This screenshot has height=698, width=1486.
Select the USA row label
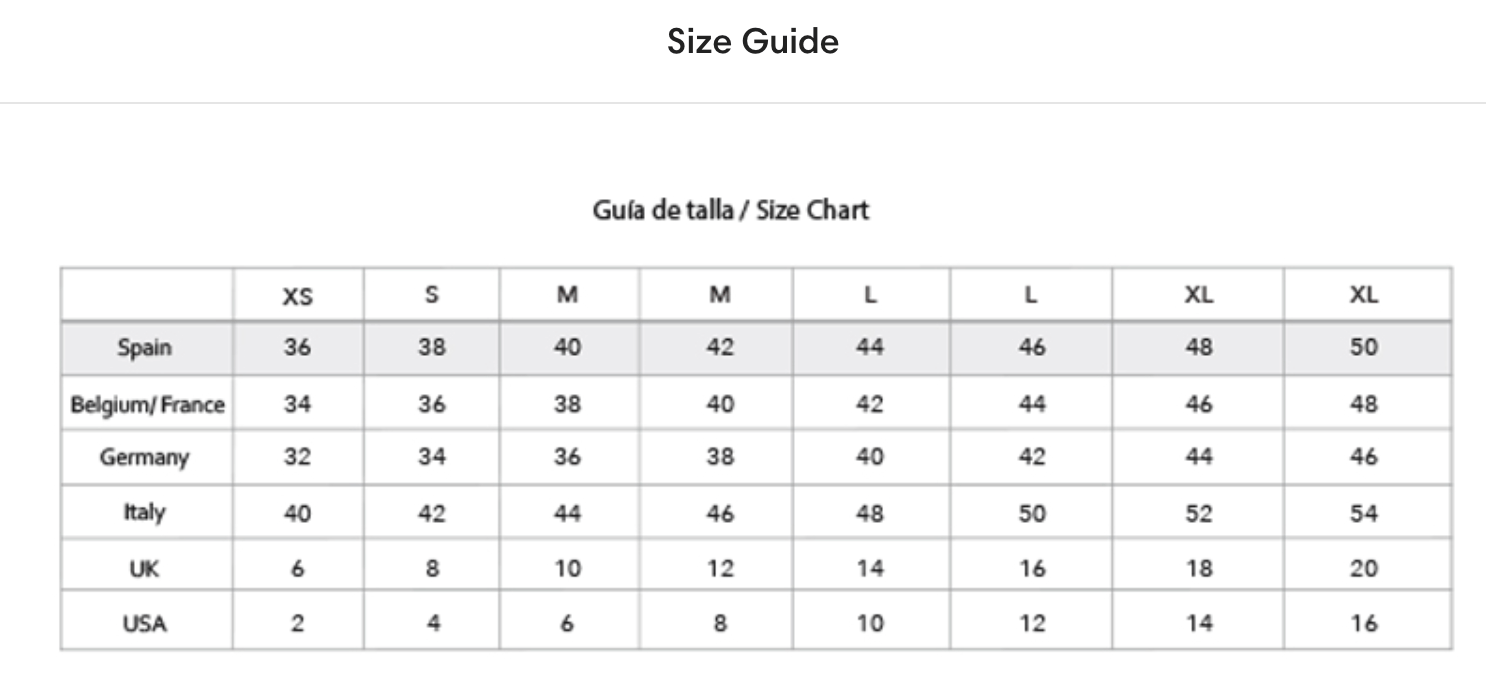pyautogui.click(x=145, y=624)
